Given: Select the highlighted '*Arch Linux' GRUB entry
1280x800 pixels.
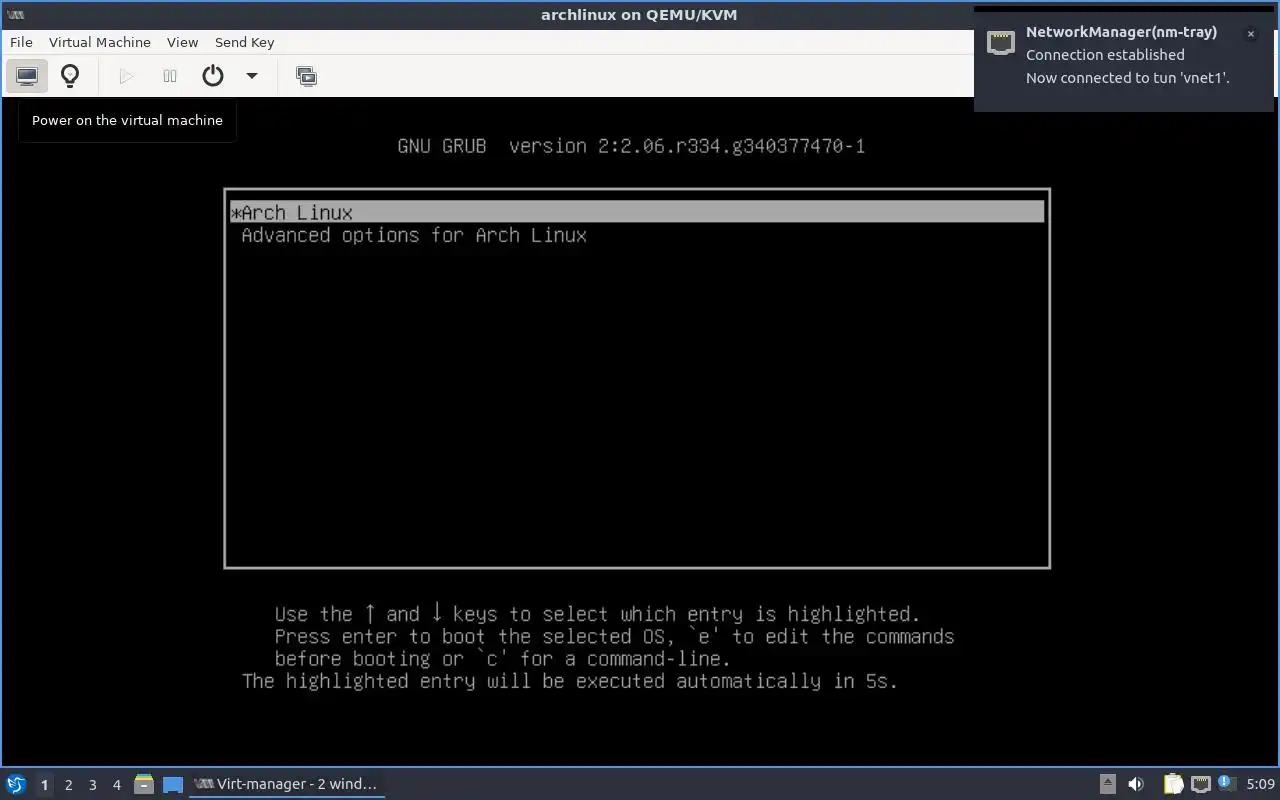Looking at the screenshot, I should point(637,212).
